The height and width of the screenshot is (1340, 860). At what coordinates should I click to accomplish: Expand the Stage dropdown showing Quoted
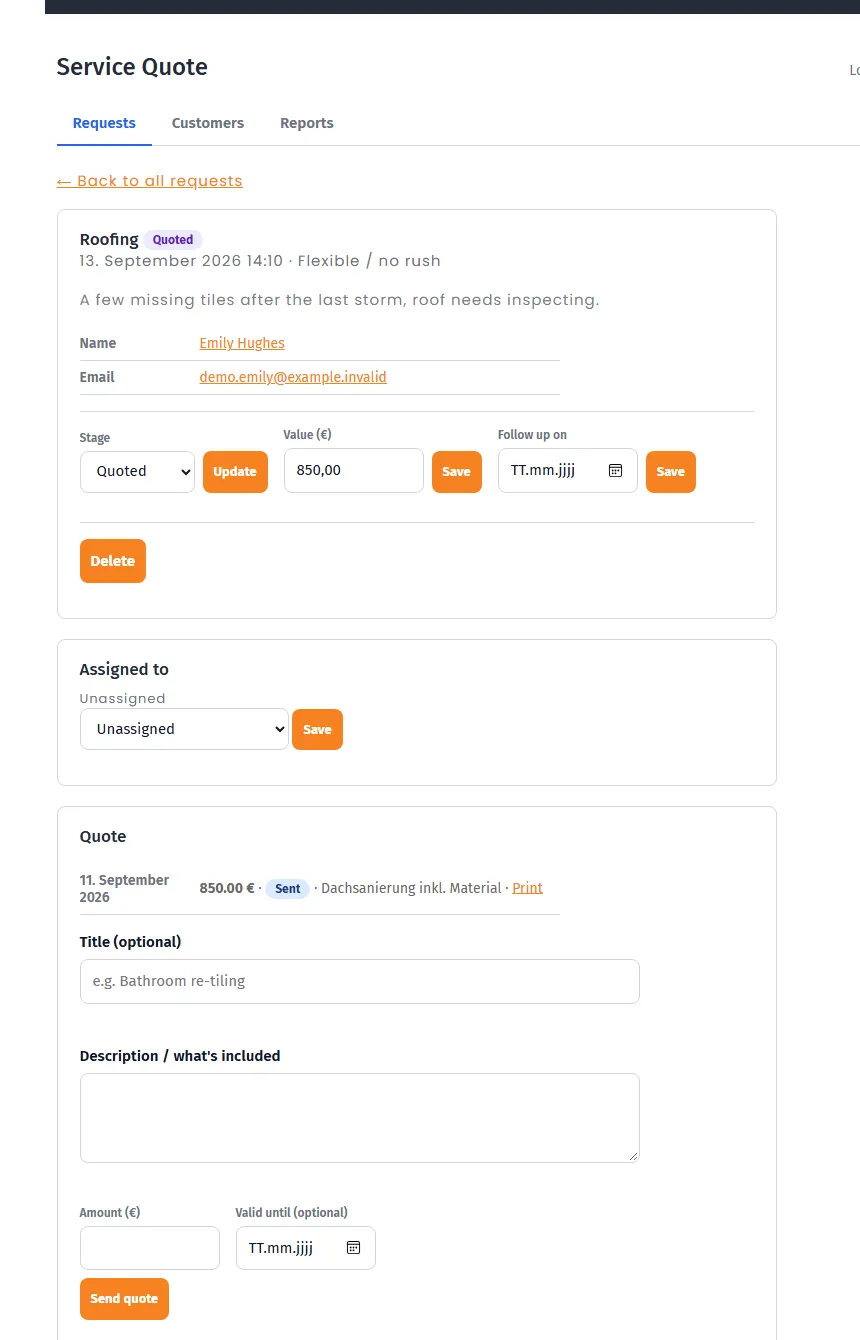click(x=137, y=471)
